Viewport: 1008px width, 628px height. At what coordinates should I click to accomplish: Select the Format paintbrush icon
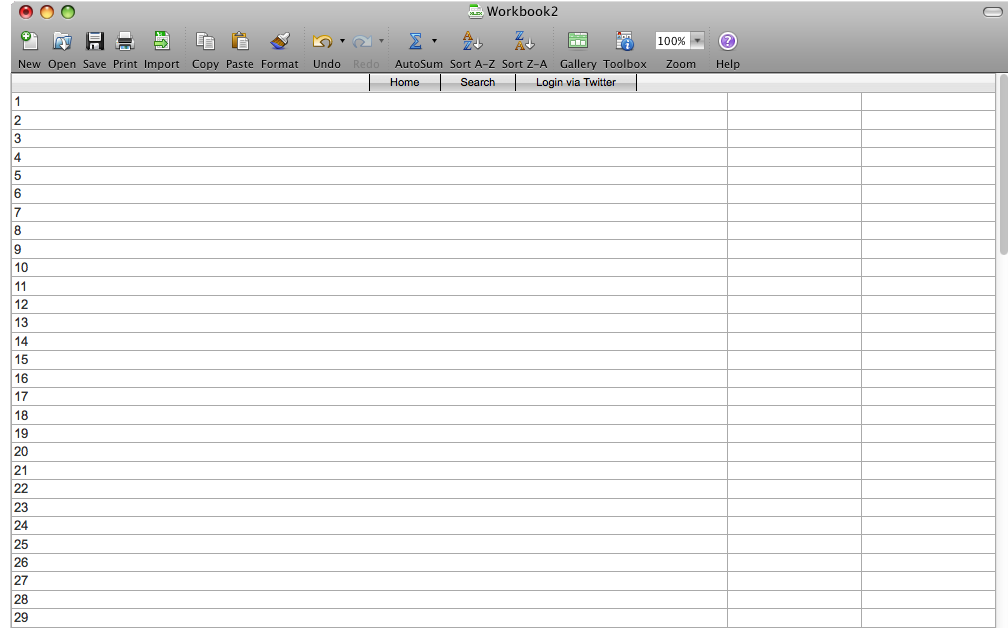point(280,42)
